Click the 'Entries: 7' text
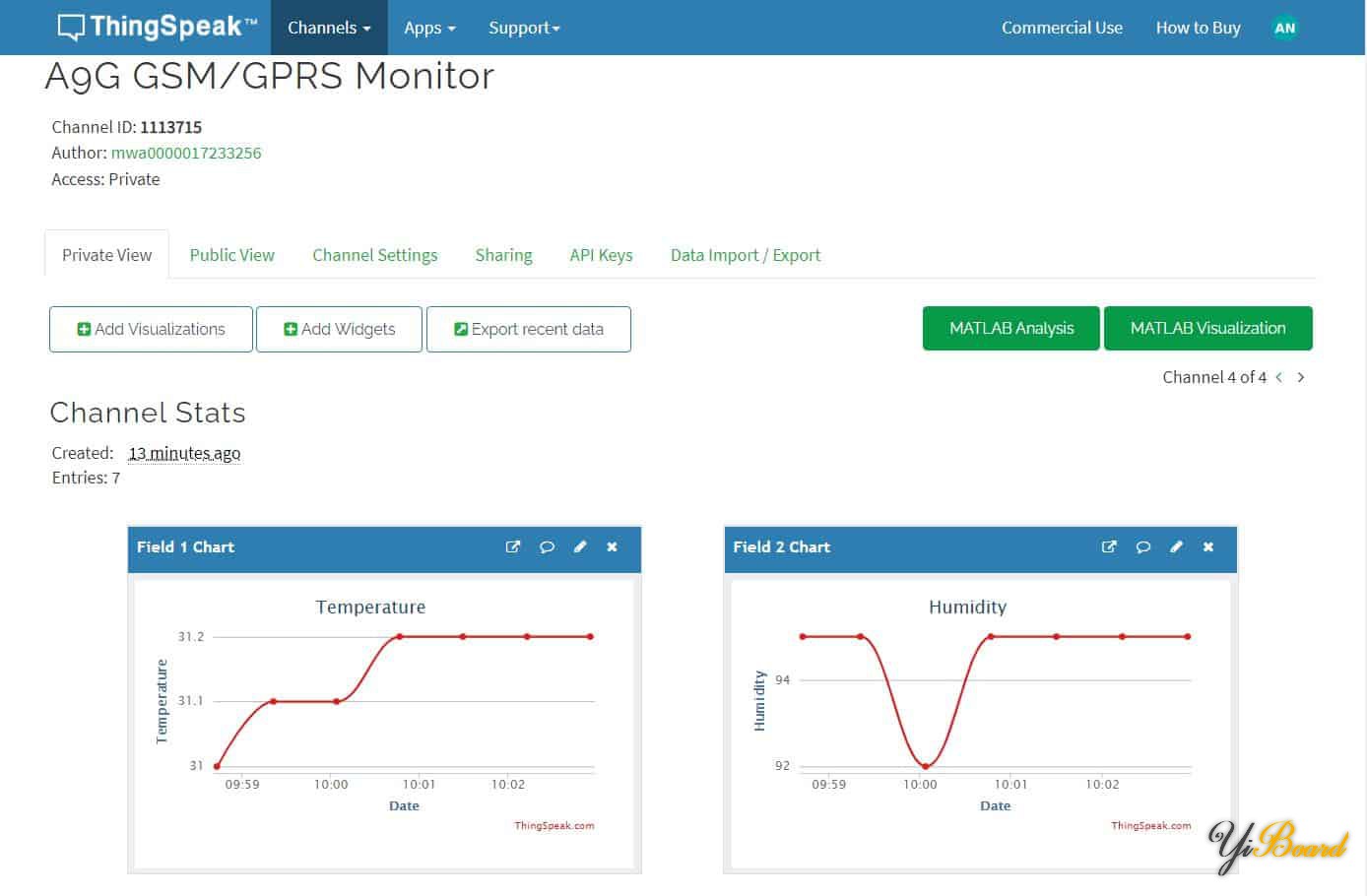 [86, 478]
